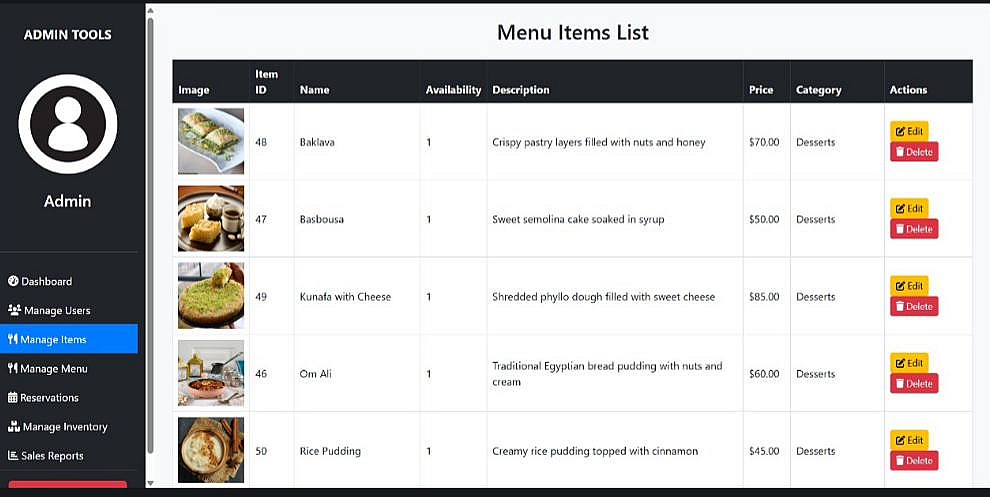Screen dimensions: 990x497
Task: Click the scrollbar down arrow
Action: coord(150,483)
